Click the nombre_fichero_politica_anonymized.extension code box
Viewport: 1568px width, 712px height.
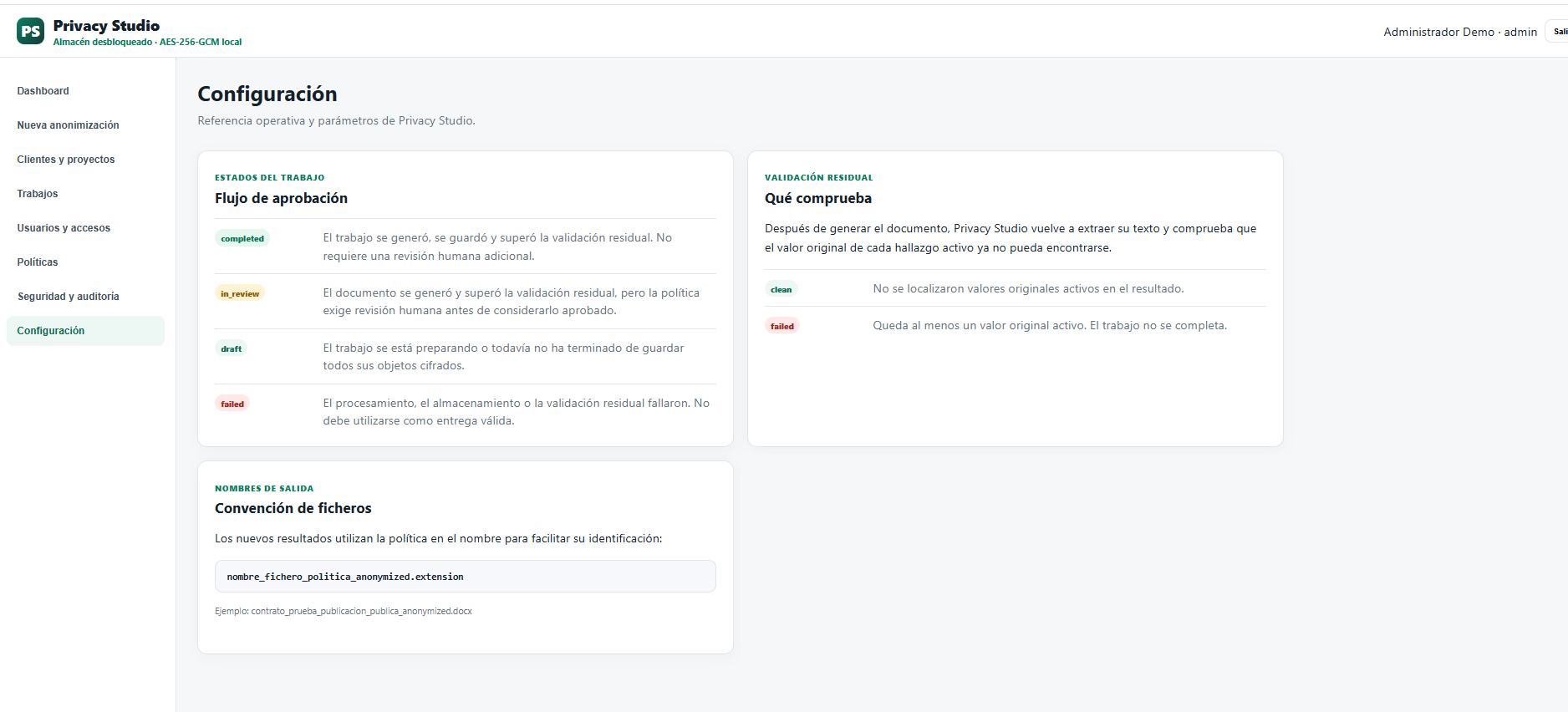point(466,577)
